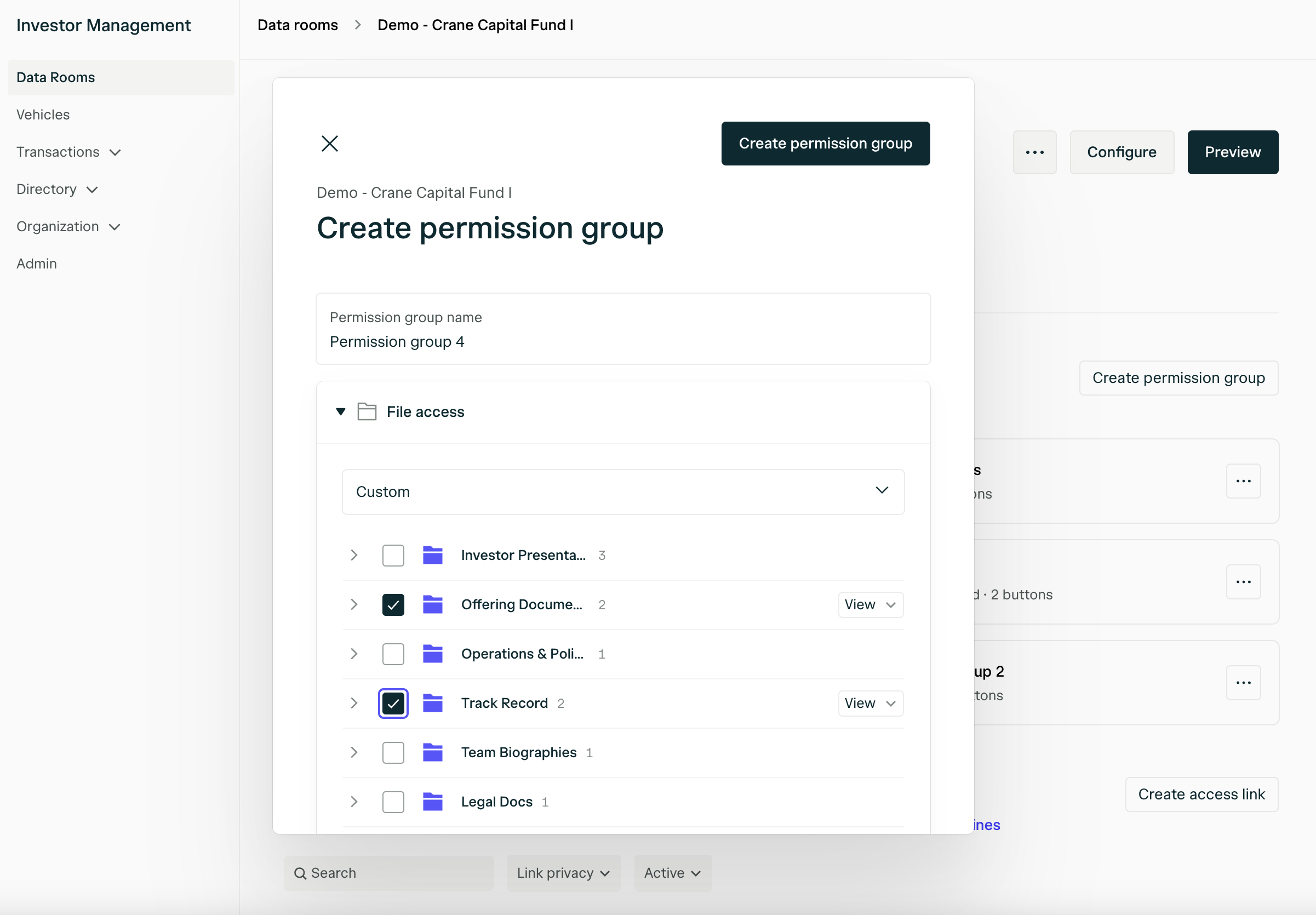Click the Demo - Crane Capital Fund I breadcrumb
1316x915 pixels.
pos(475,25)
